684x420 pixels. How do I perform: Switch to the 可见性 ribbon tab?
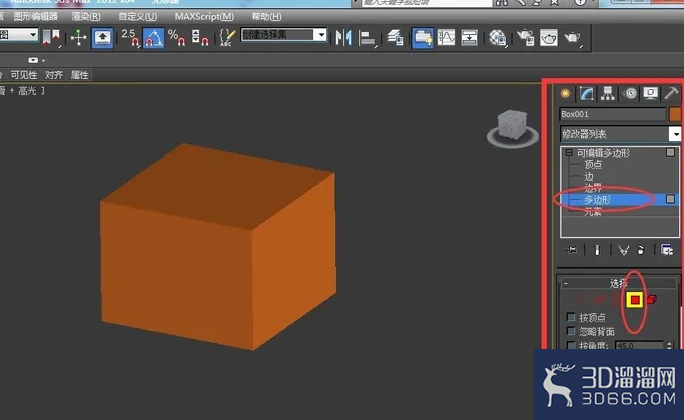(x=24, y=75)
